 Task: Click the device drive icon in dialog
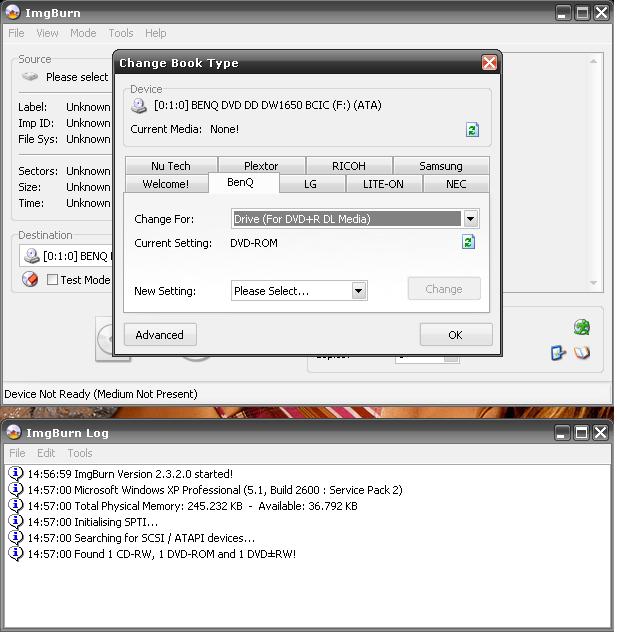coord(139,106)
